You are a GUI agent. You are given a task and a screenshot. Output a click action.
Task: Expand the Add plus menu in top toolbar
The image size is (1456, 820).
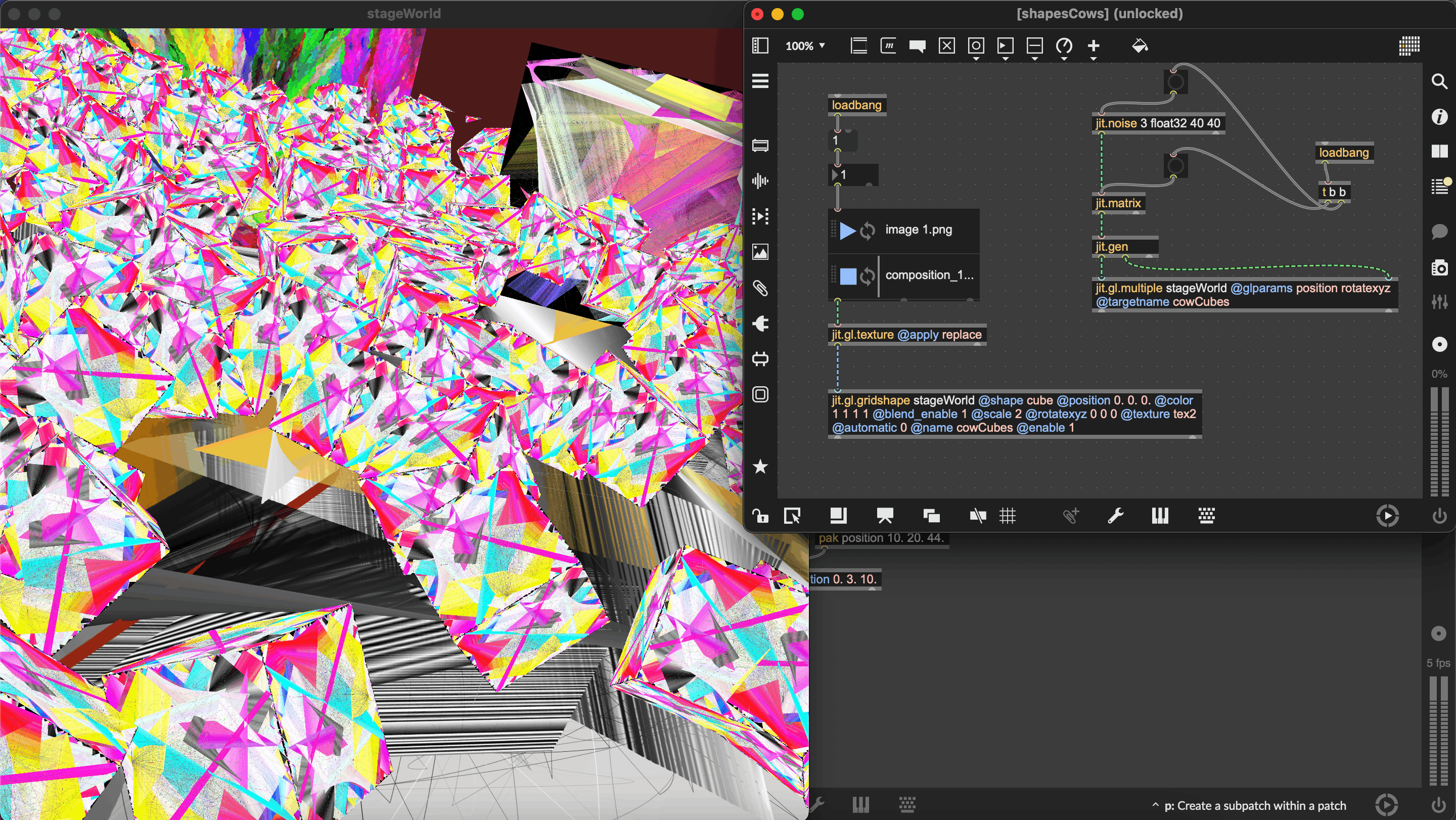point(1093,47)
